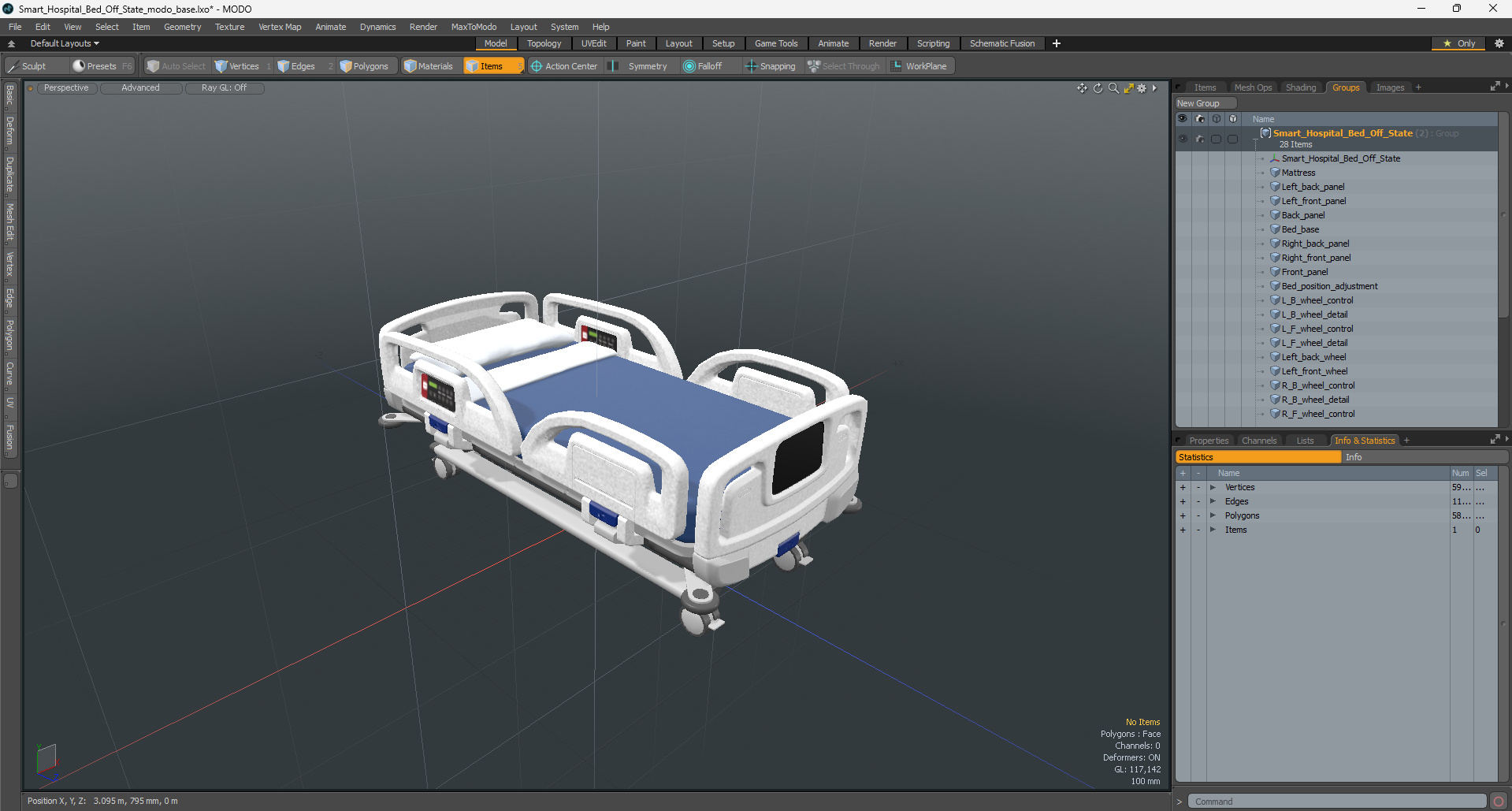Toggle Symmetry
This screenshot has height=811, width=1512.
coord(640,66)
